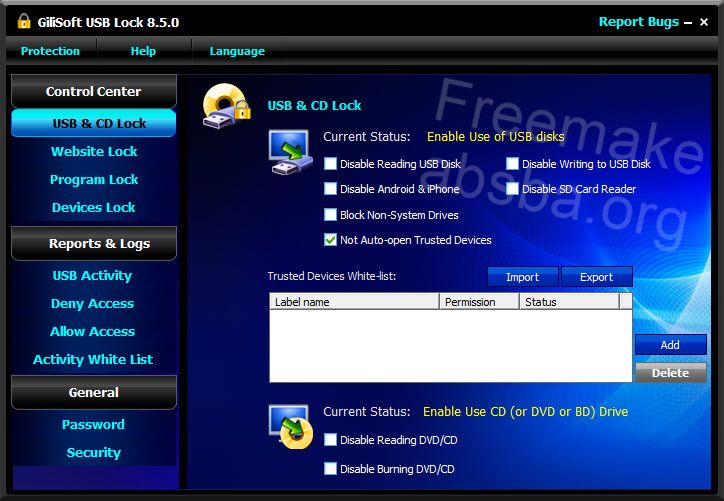Open Password settings
The width and height of the screenshot is (724, 501).
coord(93,424)
